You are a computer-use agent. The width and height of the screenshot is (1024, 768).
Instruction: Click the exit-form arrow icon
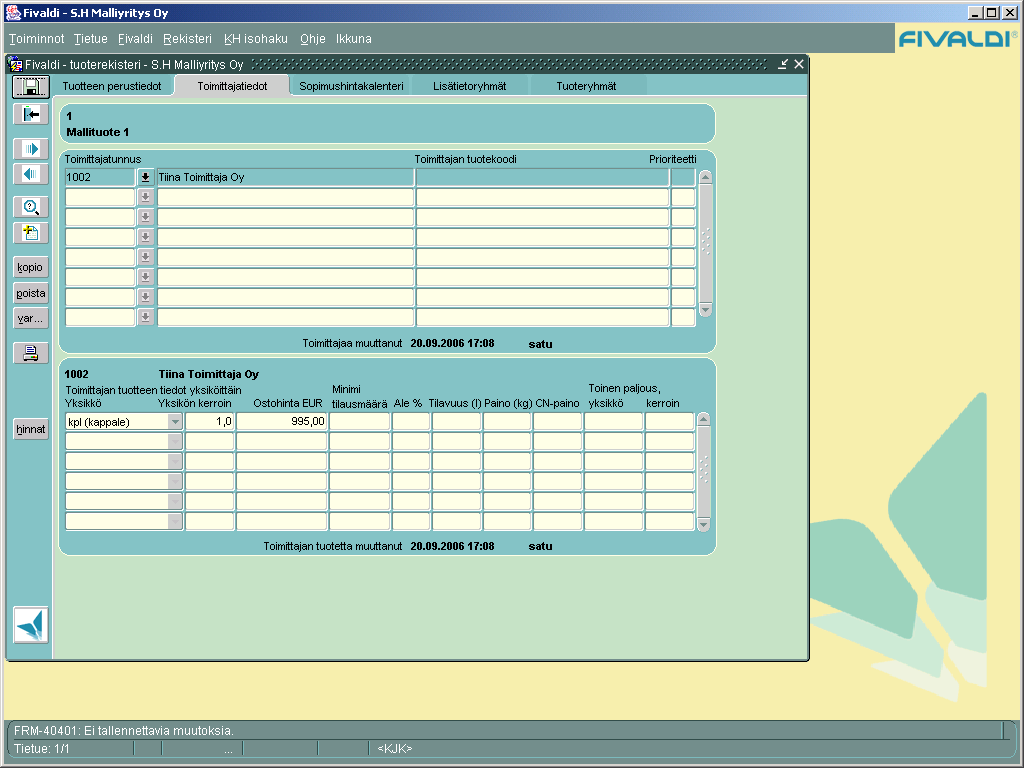click(31, 114)
